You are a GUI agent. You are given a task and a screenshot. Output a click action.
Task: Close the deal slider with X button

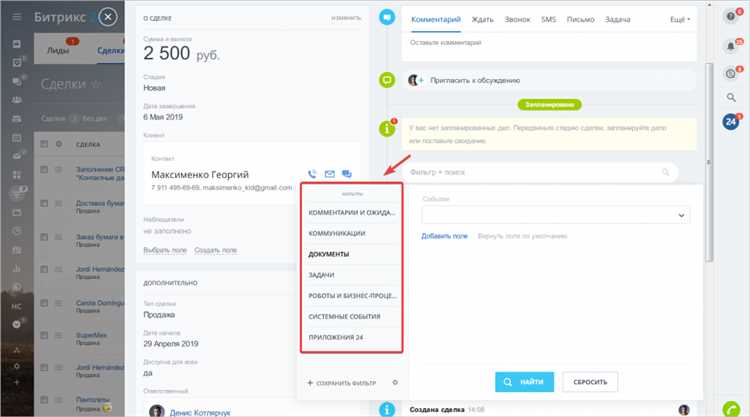[108, 17]
